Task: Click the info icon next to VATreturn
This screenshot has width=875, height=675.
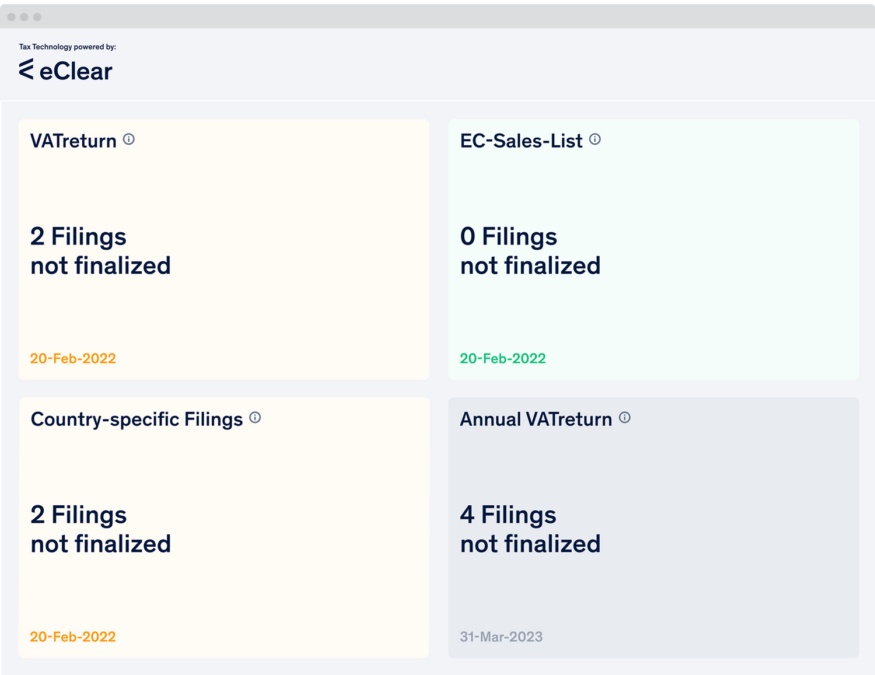Action: [x=129, y=139]
